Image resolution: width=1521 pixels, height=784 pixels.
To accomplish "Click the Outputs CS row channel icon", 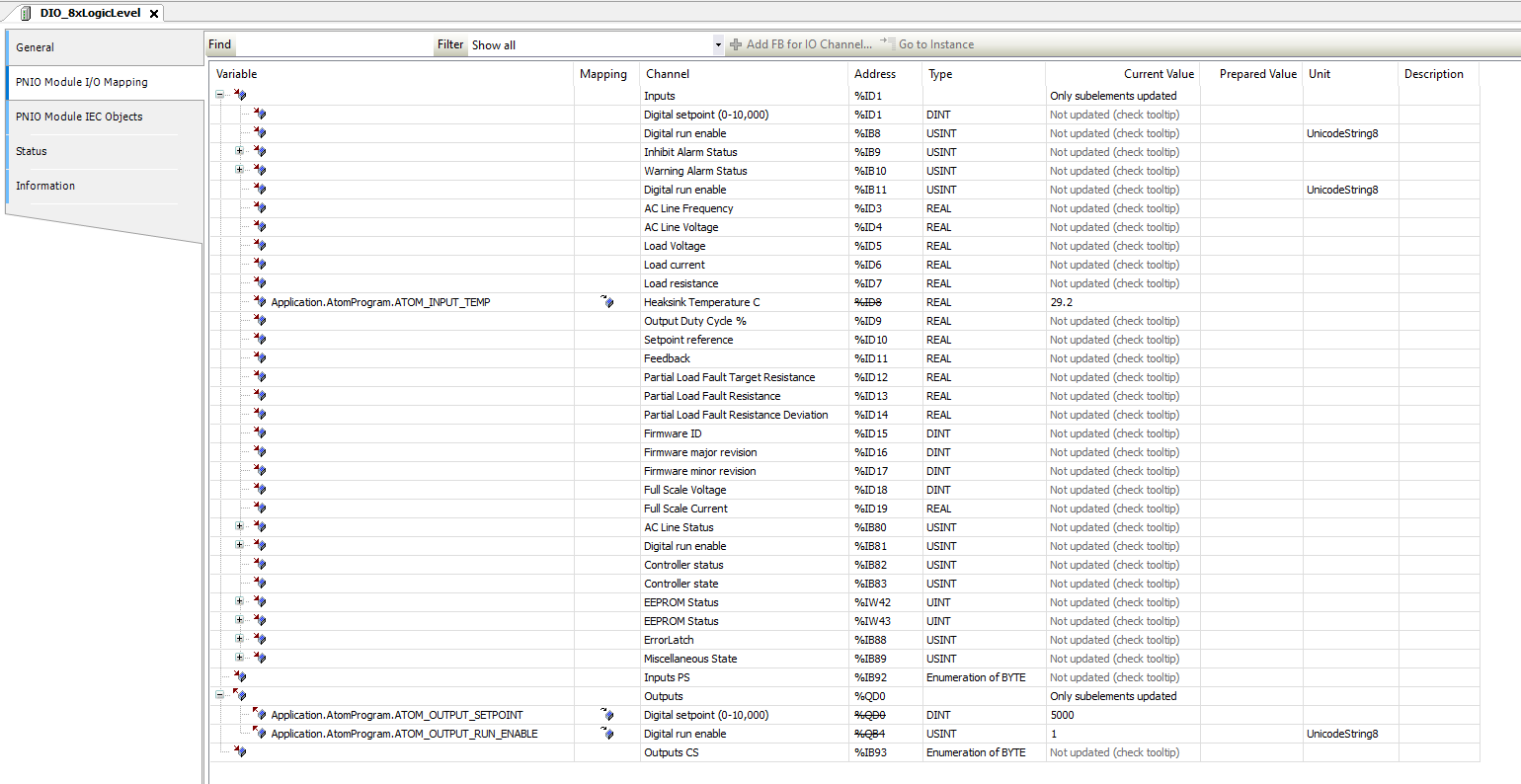I will (240, 752).
